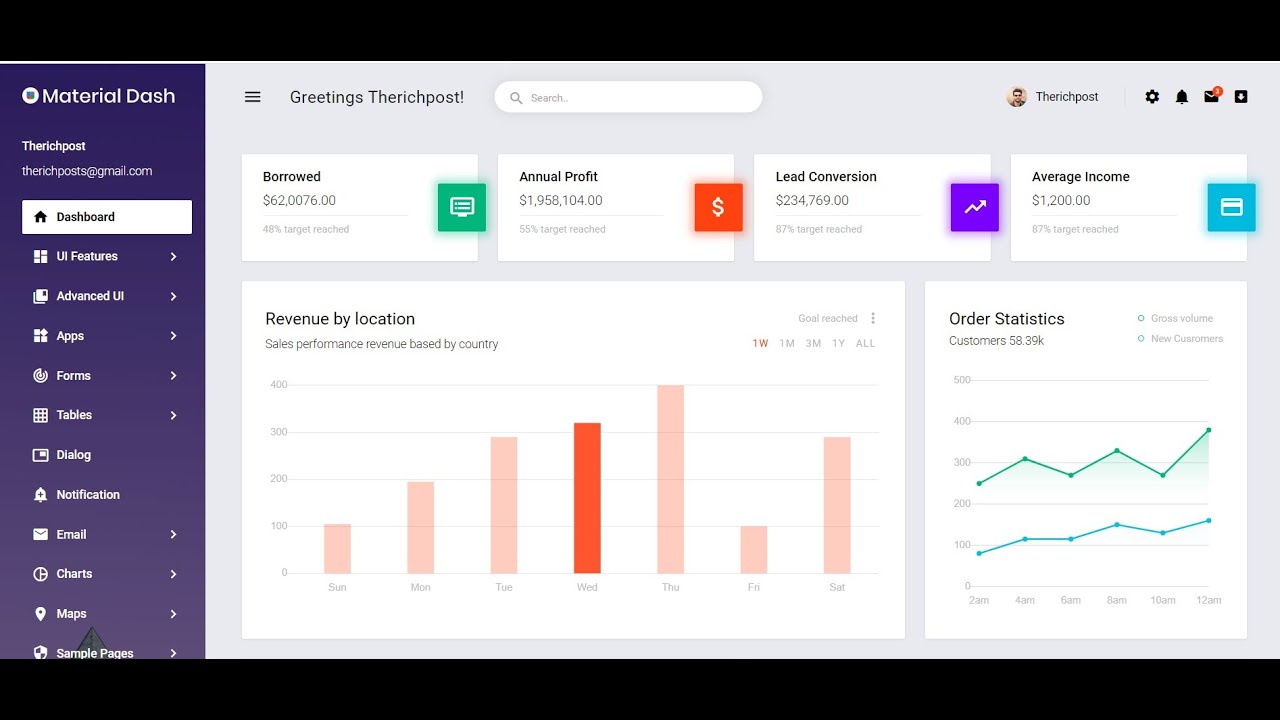
Task: Toggle New Cusromers legend series
Action: [1181, 339]
